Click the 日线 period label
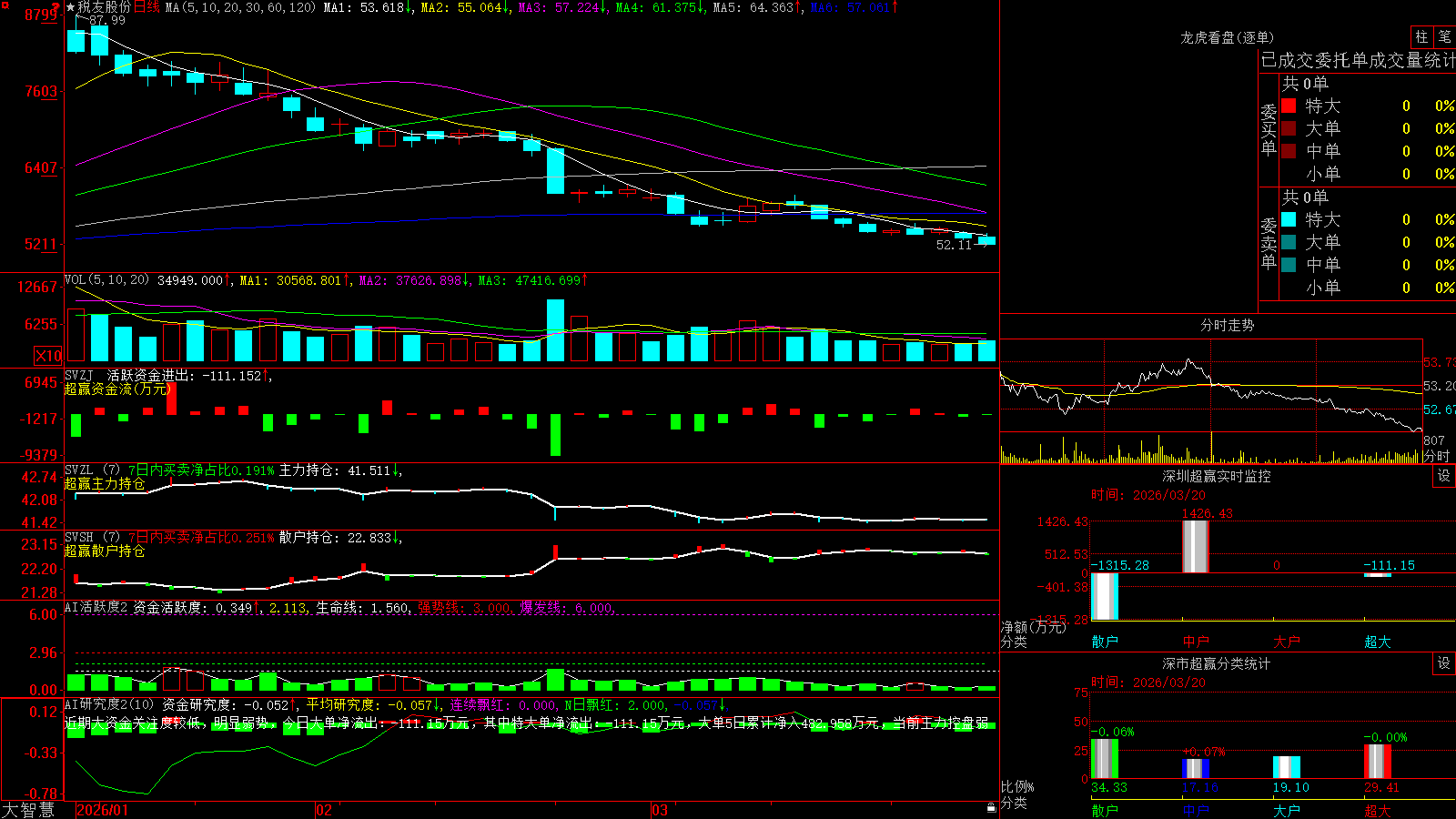The height and width of the screenshot is (819, 1456). pos(147,7)
